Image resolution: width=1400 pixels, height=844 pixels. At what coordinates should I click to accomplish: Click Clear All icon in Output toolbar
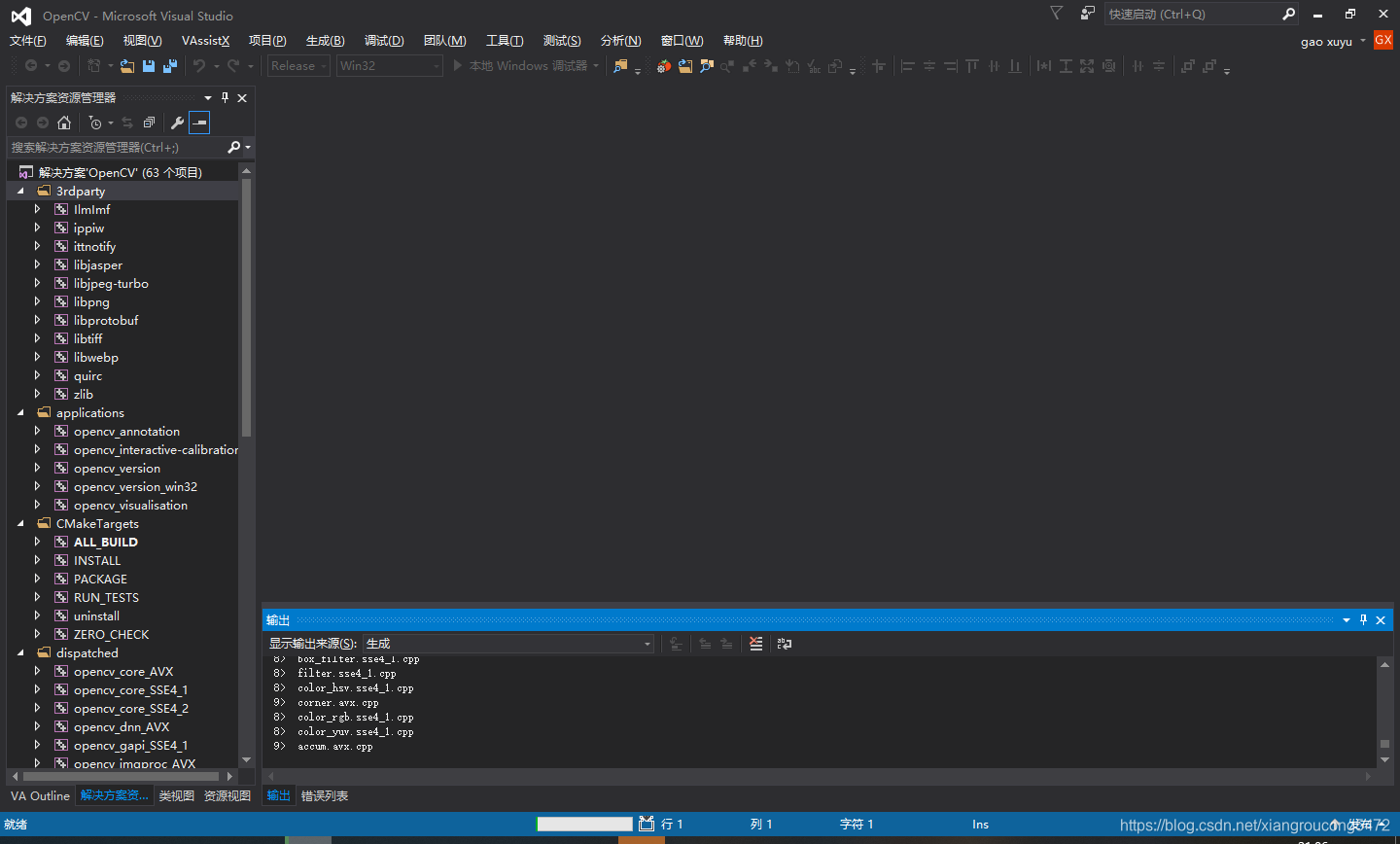coord(755,644)
